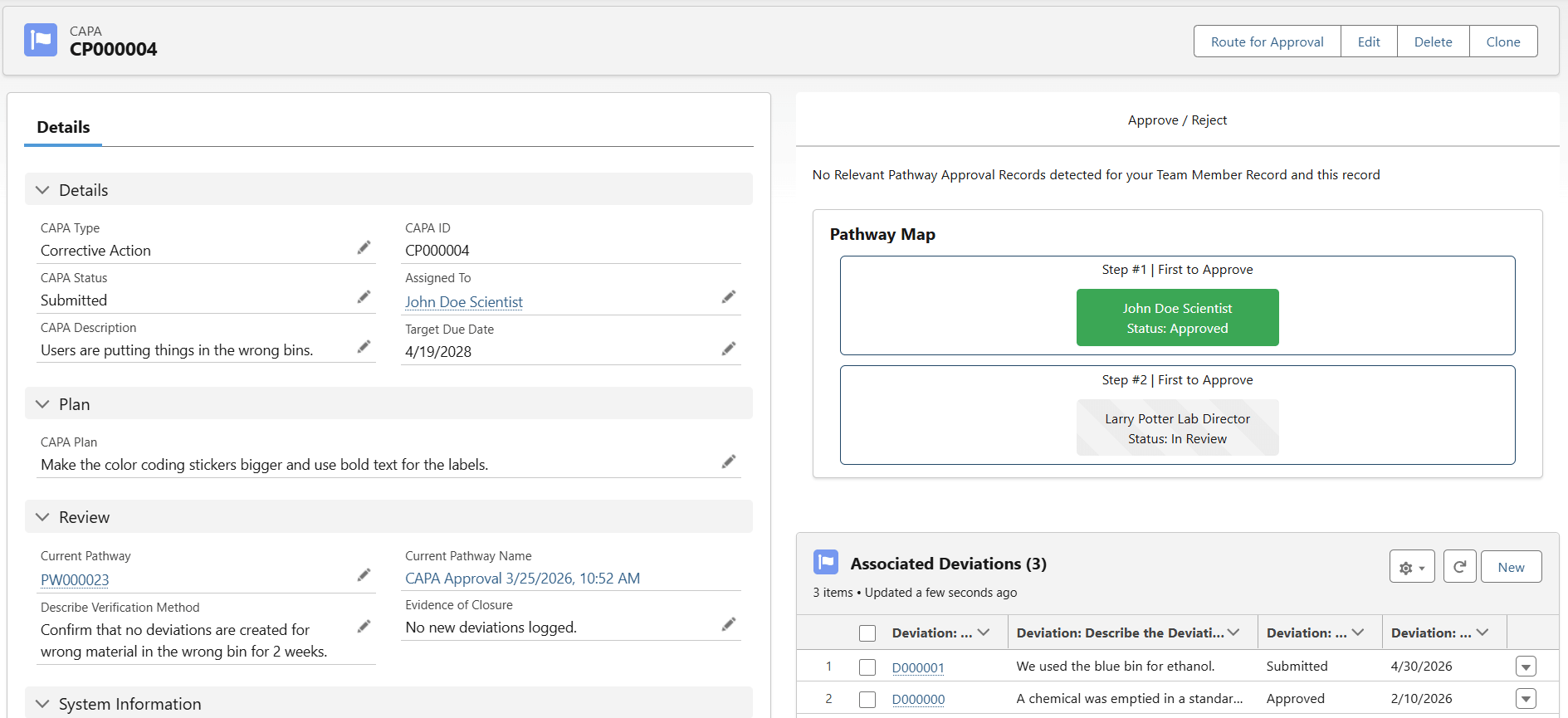This screenshot has height=718, width=1568.
Task: Click the Edit button
Action: 1369,42
